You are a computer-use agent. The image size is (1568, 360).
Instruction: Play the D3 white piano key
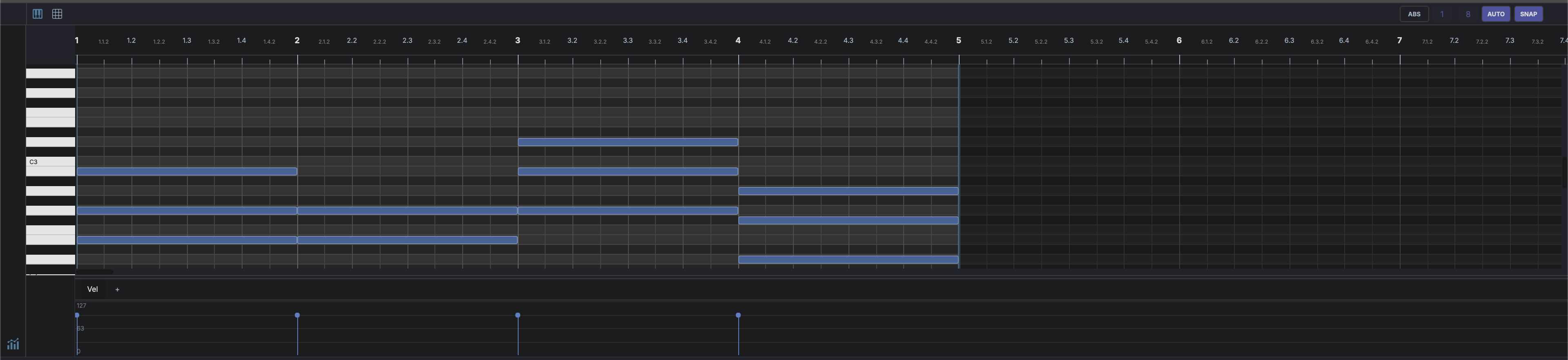pyautogui.click(x=51, y=142)
